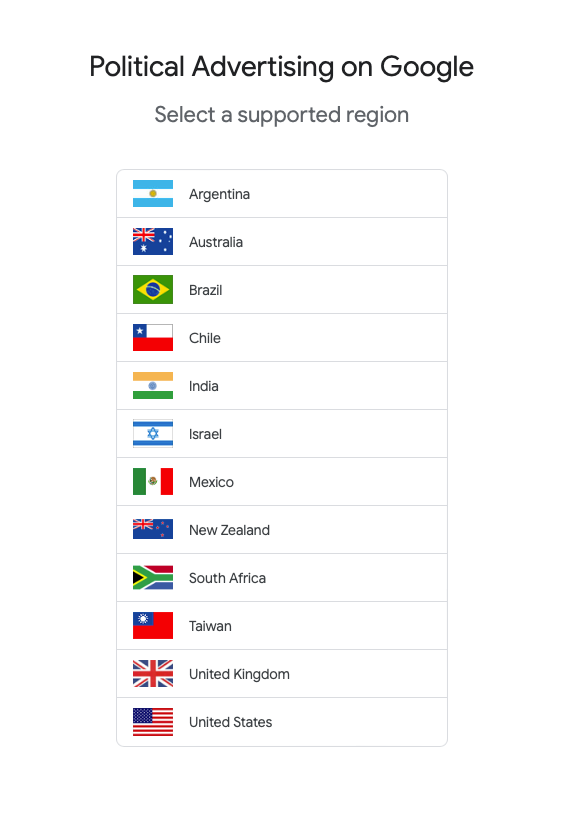Select the Mexico flag icon
This screenshot has width=585, height=819.
pos(153,482)
